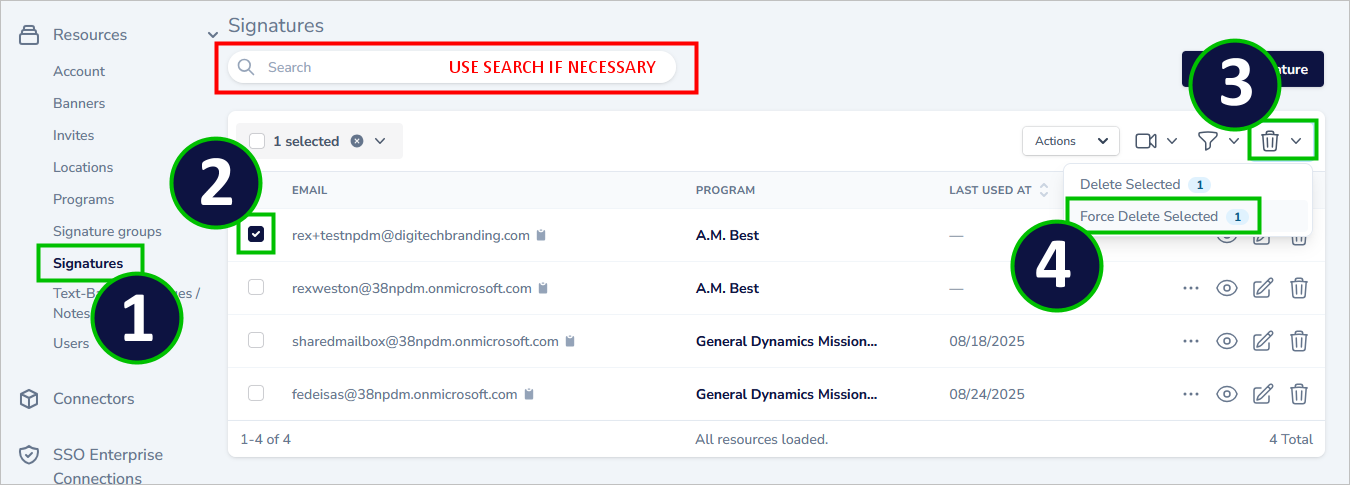The width and height of the screenshot is (1350, 485).
Task: Uncheck the rex+testnpdm@digitechbranding.com checkbox
Action: click(x=256, y=234)
